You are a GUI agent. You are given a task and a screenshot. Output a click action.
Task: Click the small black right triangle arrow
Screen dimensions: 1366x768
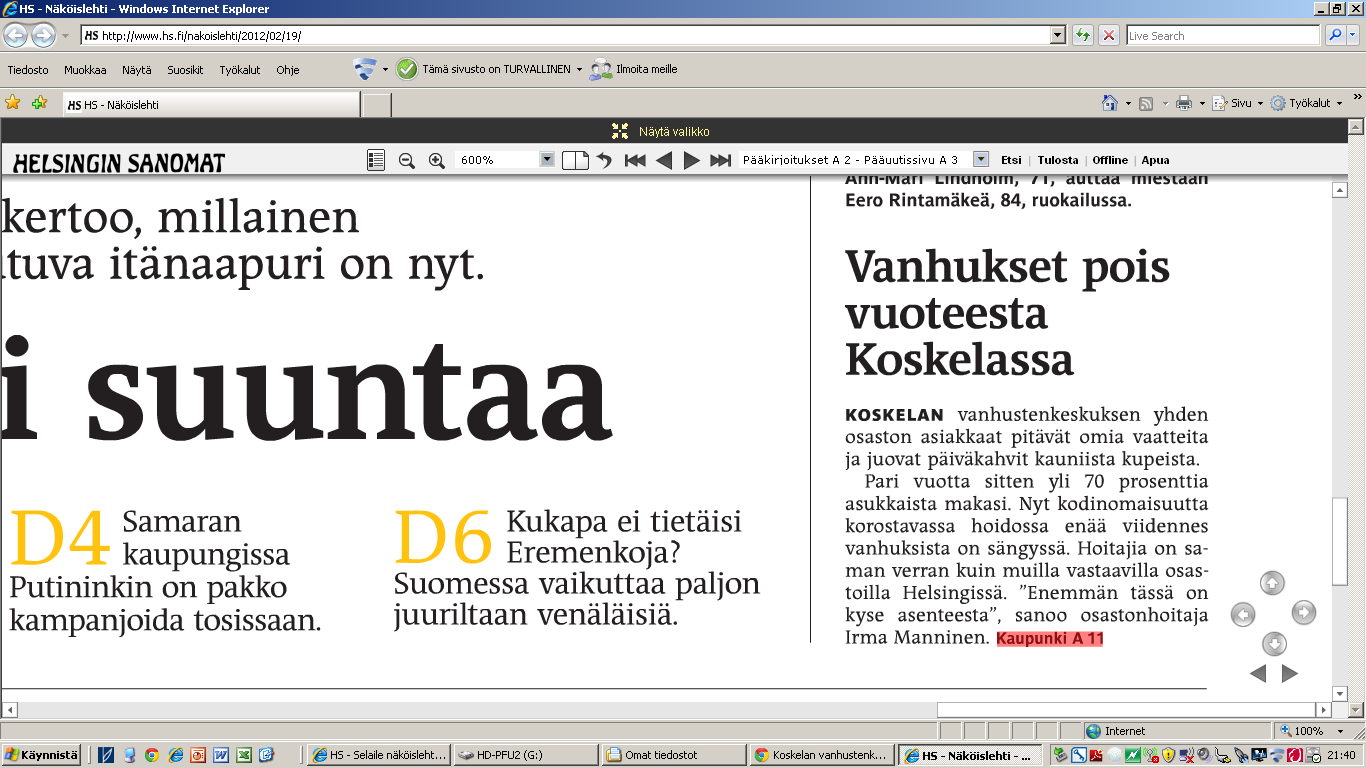1290,674
